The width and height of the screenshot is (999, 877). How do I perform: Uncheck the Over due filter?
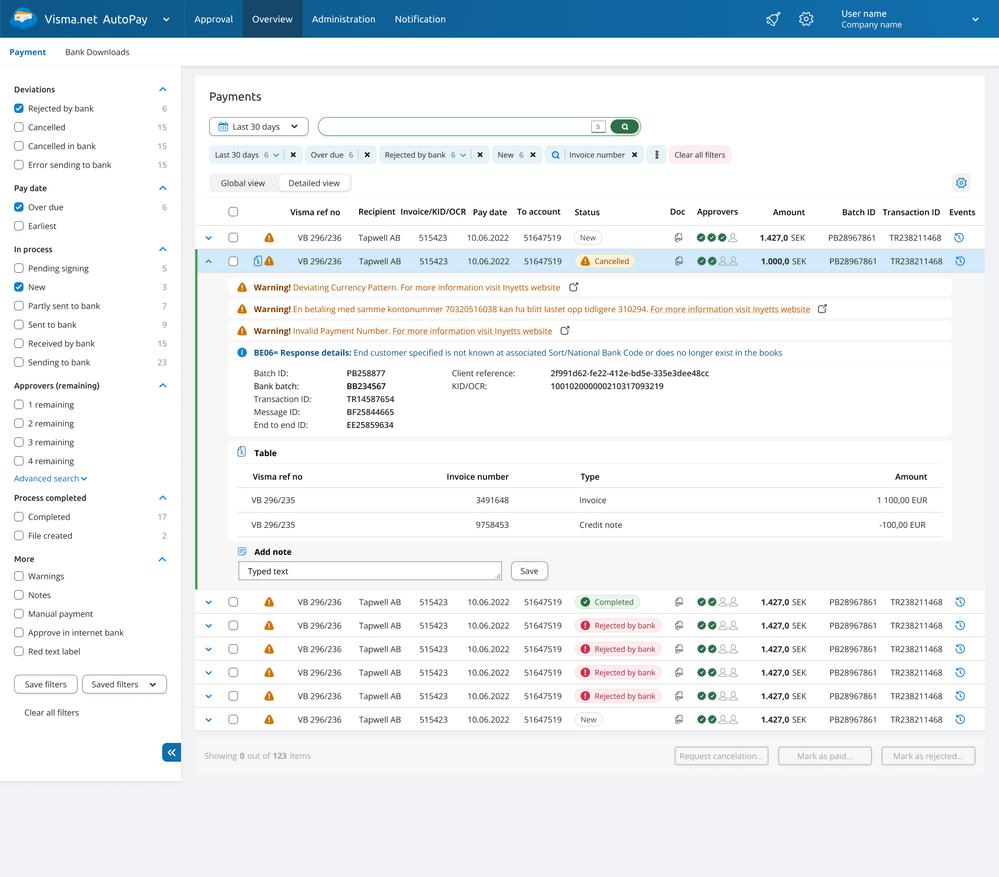click(19, 207)
